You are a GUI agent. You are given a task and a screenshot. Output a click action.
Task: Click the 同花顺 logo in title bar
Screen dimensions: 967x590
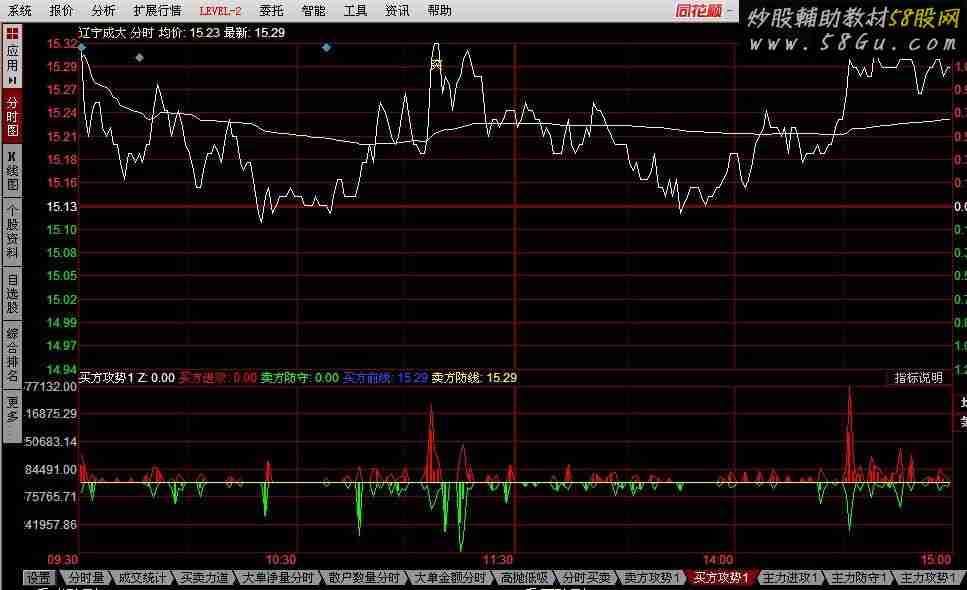[x=698, y=10]
